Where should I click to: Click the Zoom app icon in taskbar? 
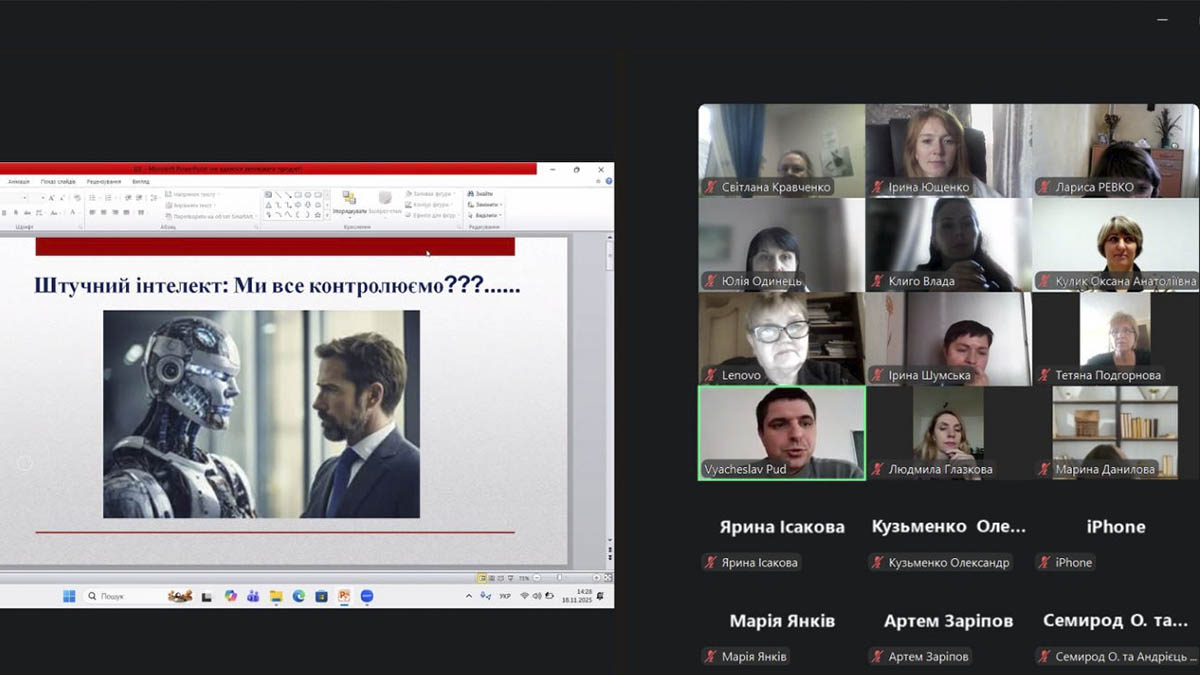367,596
